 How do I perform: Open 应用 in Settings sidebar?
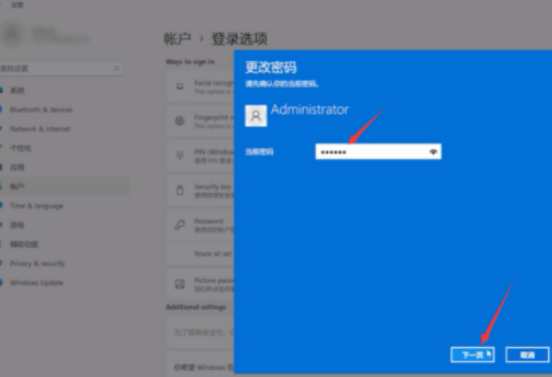[17, 167]
